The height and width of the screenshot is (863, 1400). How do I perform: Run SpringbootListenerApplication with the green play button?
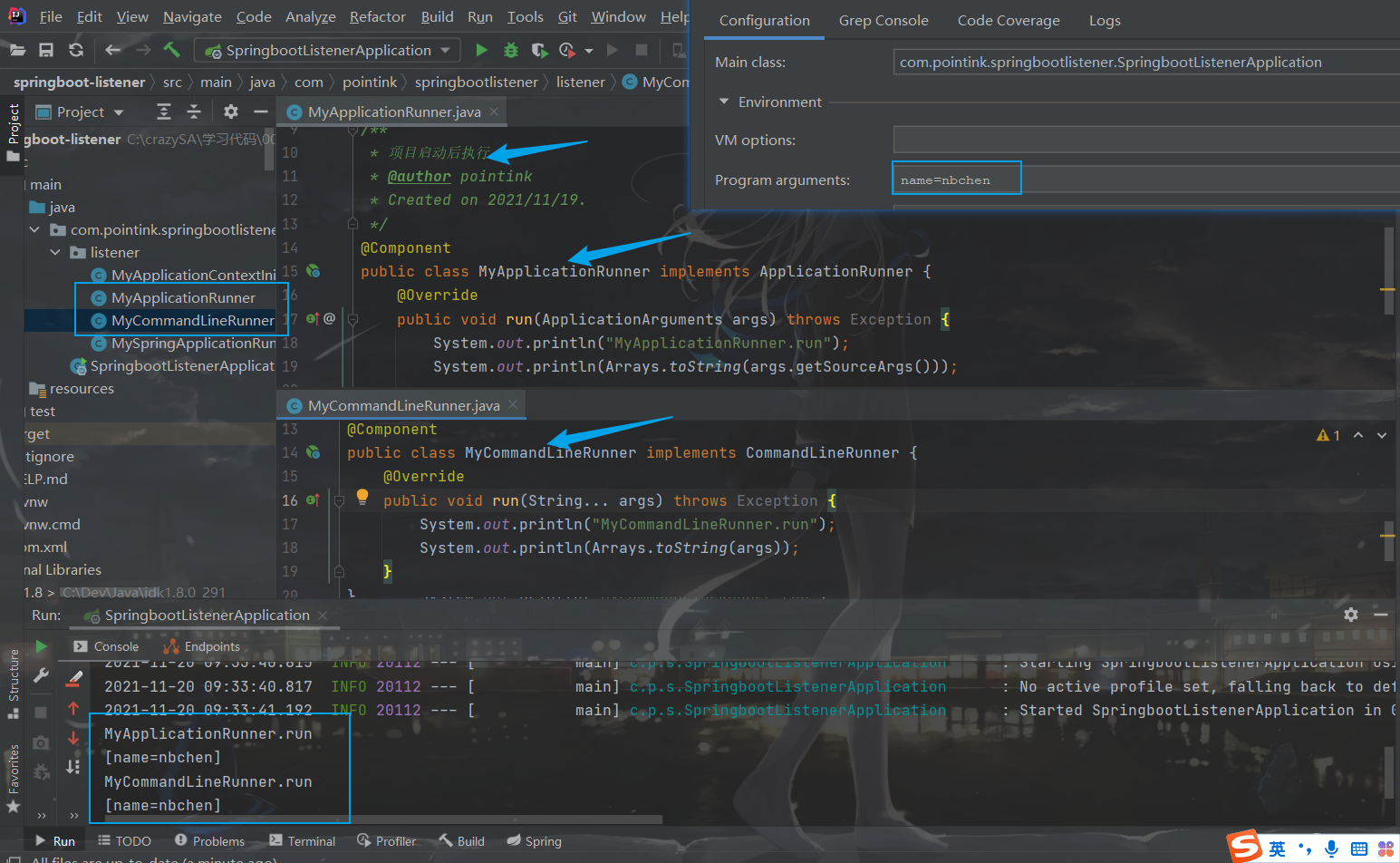point(482,50)
